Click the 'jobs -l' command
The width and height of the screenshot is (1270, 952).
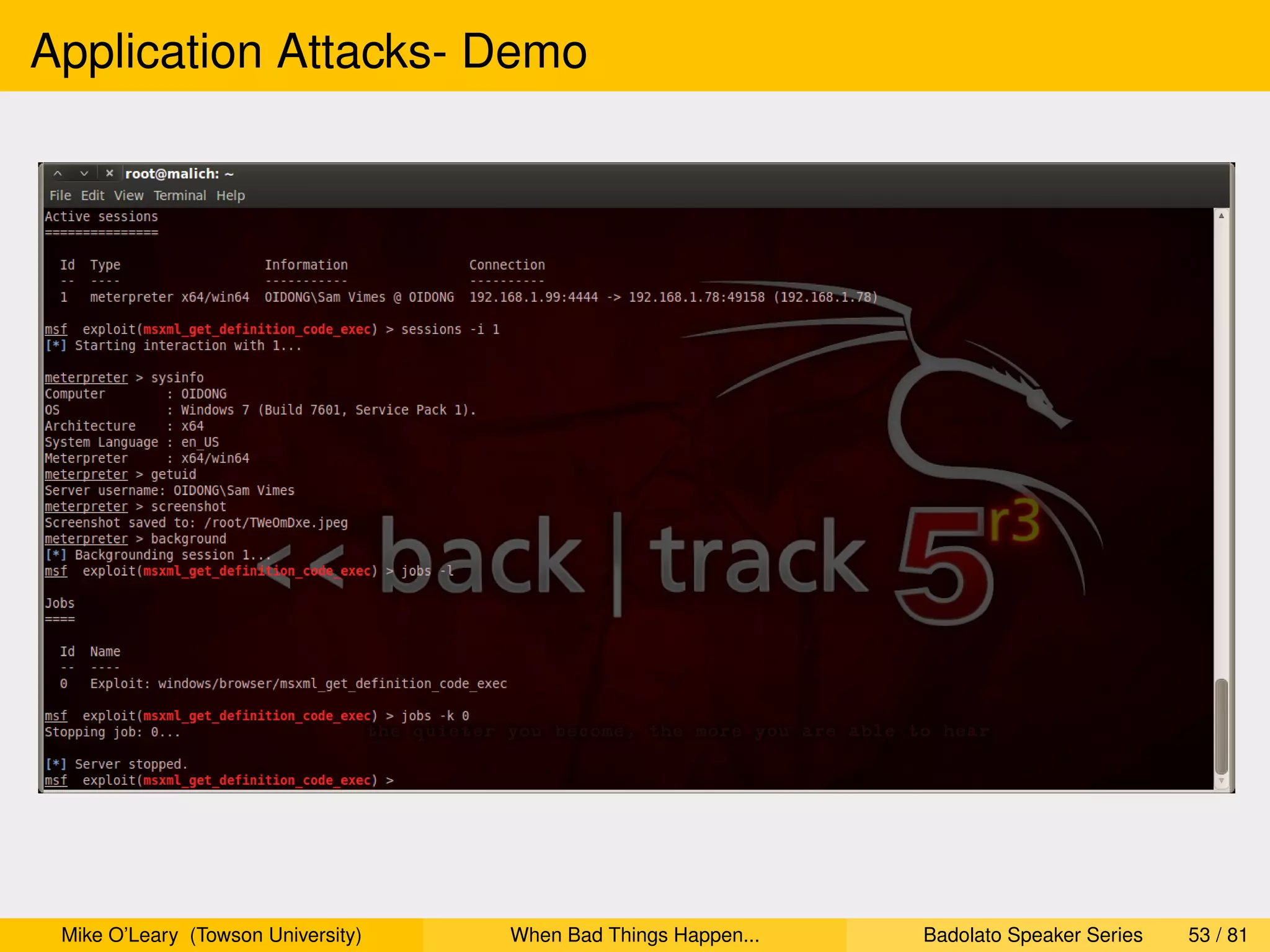pos(427,571)
